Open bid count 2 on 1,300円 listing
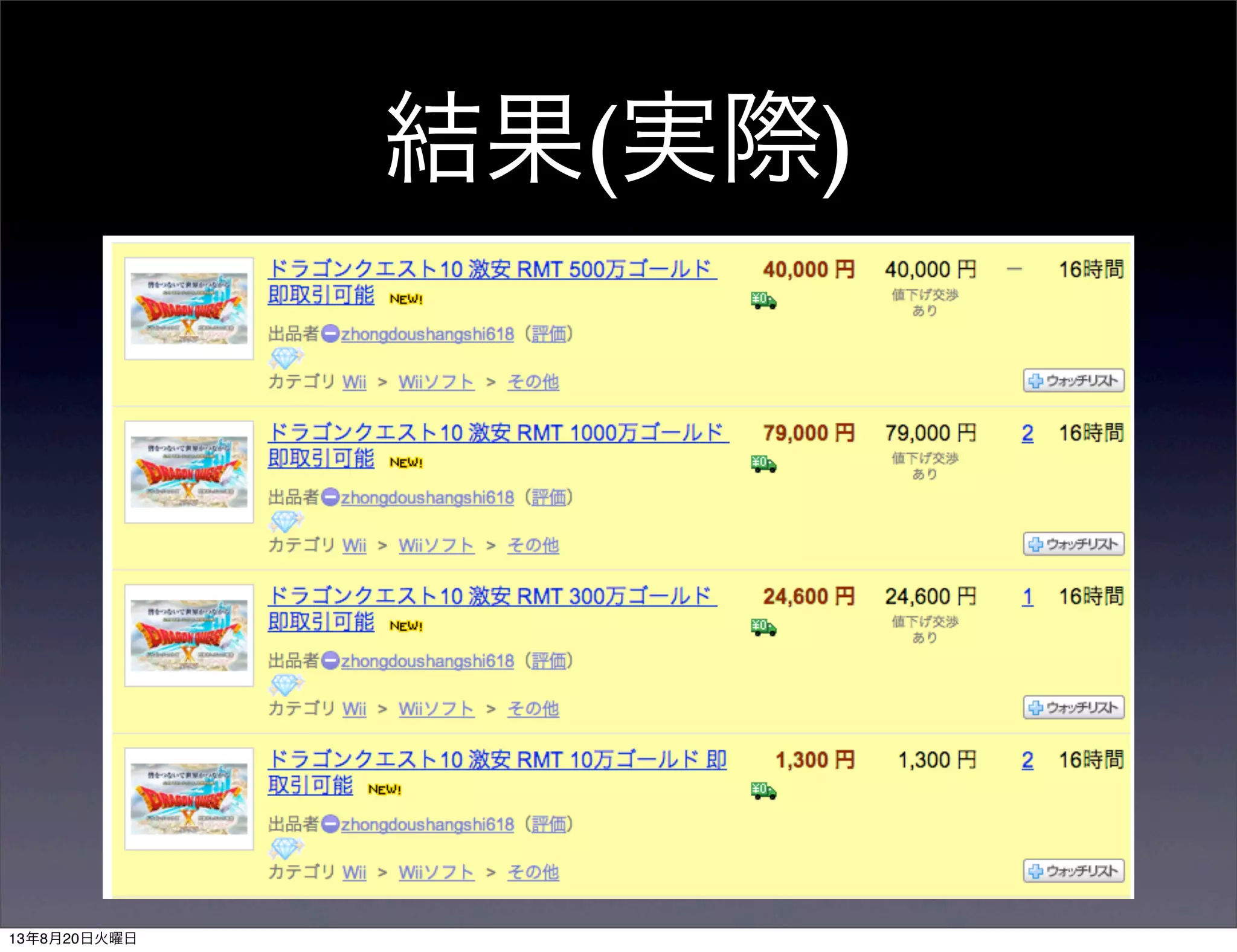 1027,761
